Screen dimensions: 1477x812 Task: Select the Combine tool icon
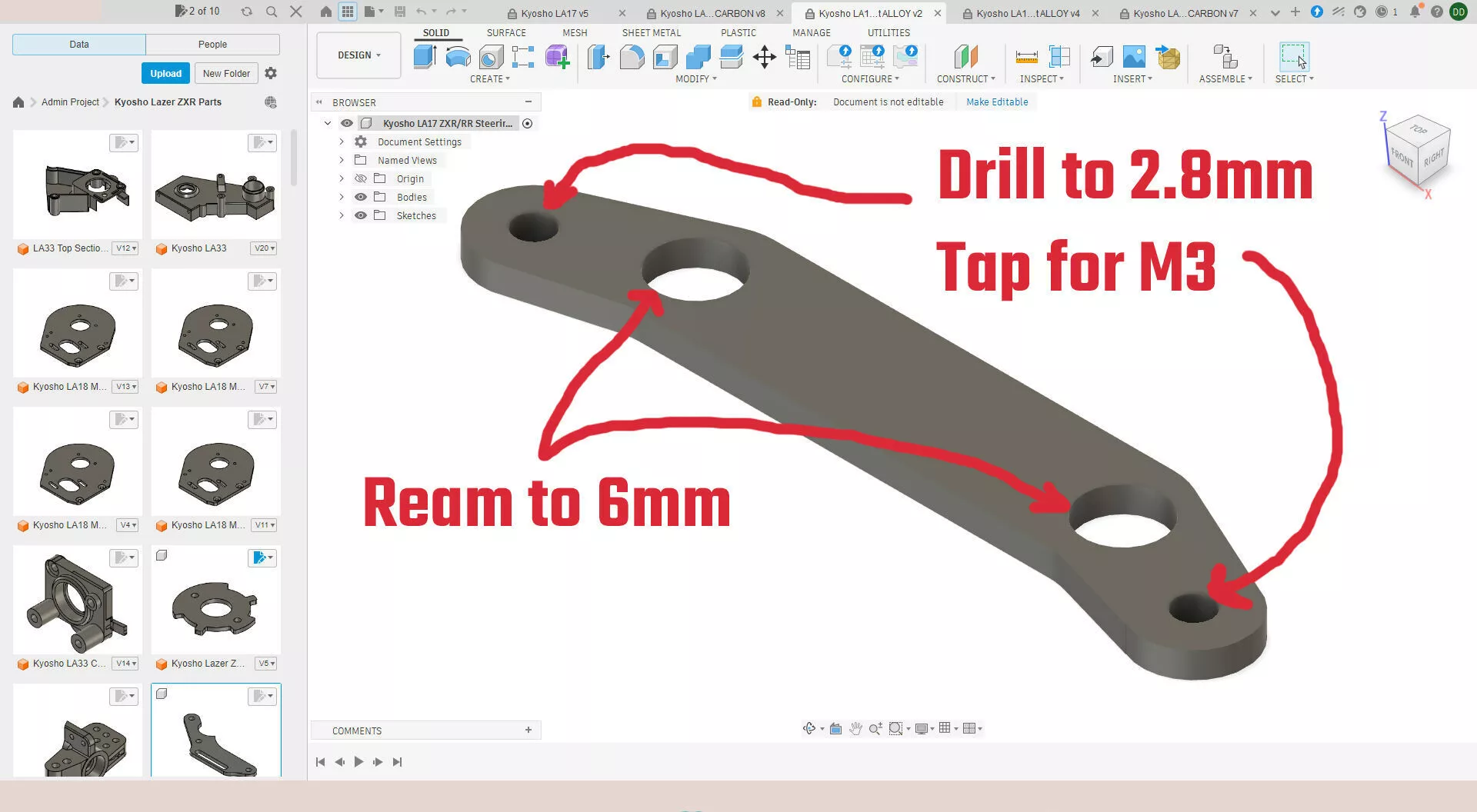tap(698, 57)
